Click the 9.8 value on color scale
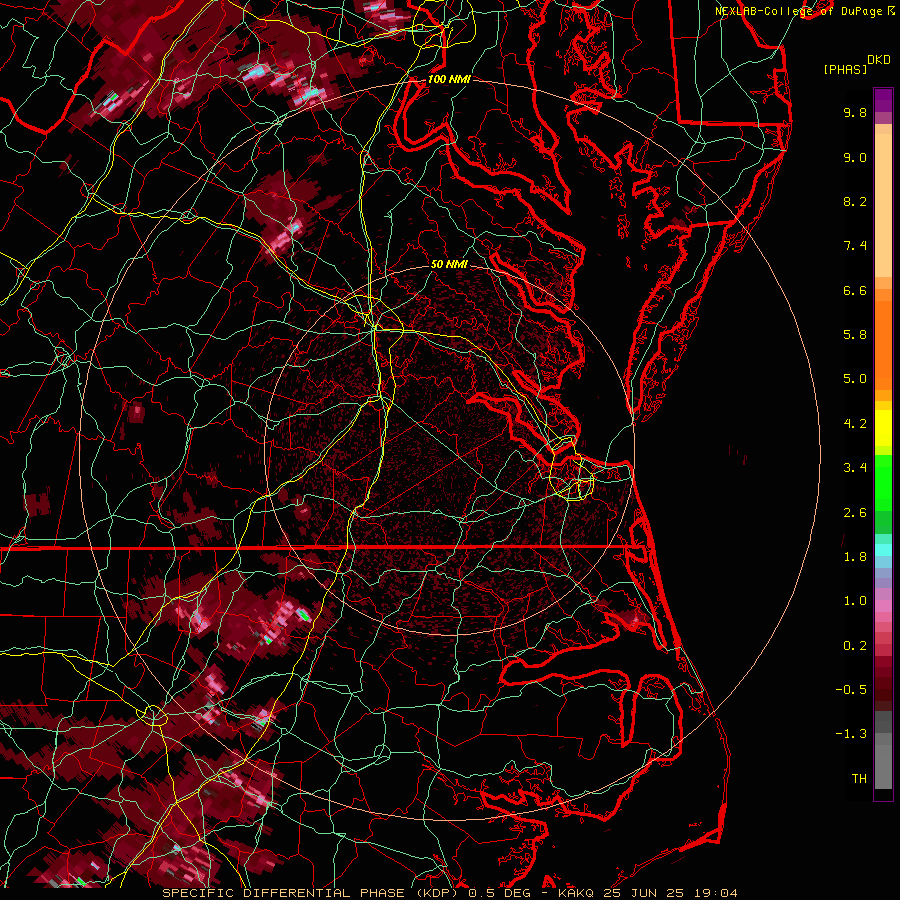 [855, 112]
